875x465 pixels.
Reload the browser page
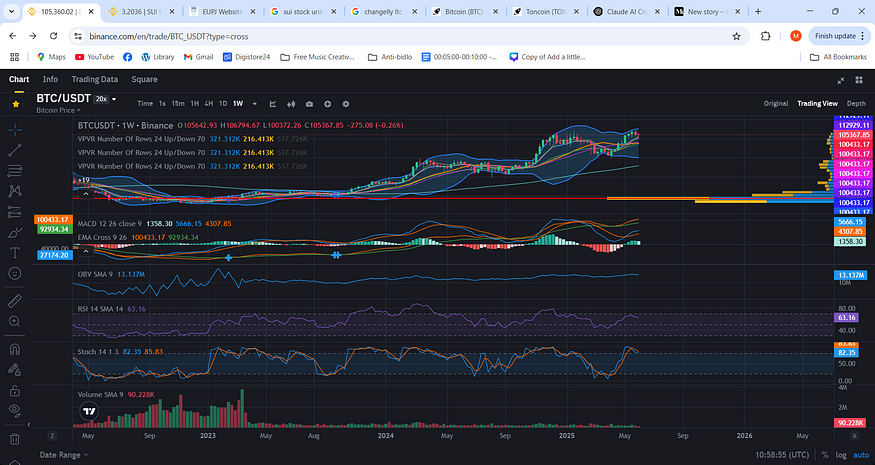(54, 36)
